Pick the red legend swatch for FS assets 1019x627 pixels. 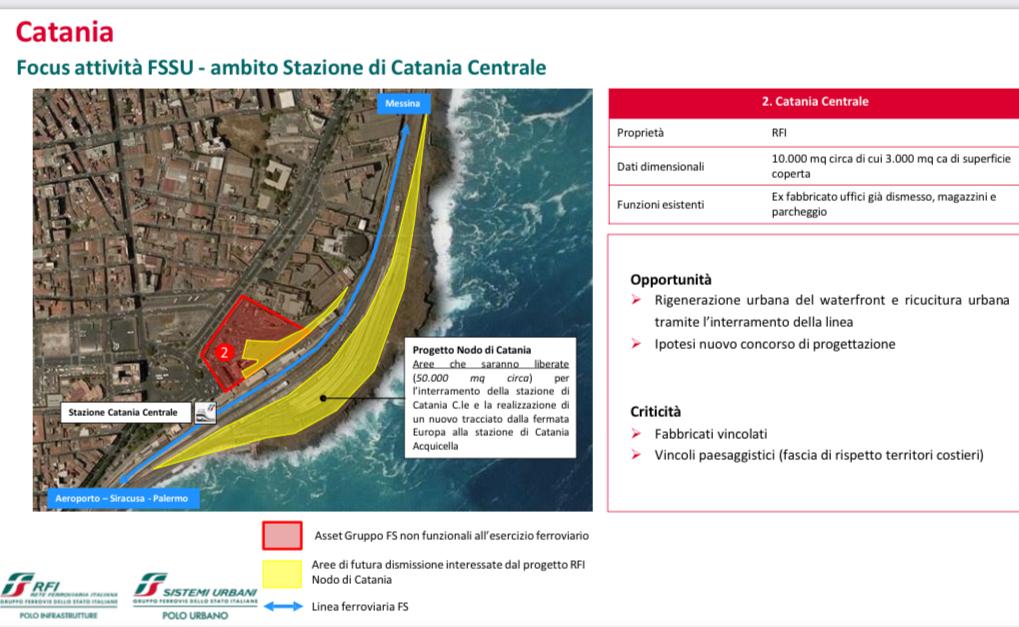[282, 536]
